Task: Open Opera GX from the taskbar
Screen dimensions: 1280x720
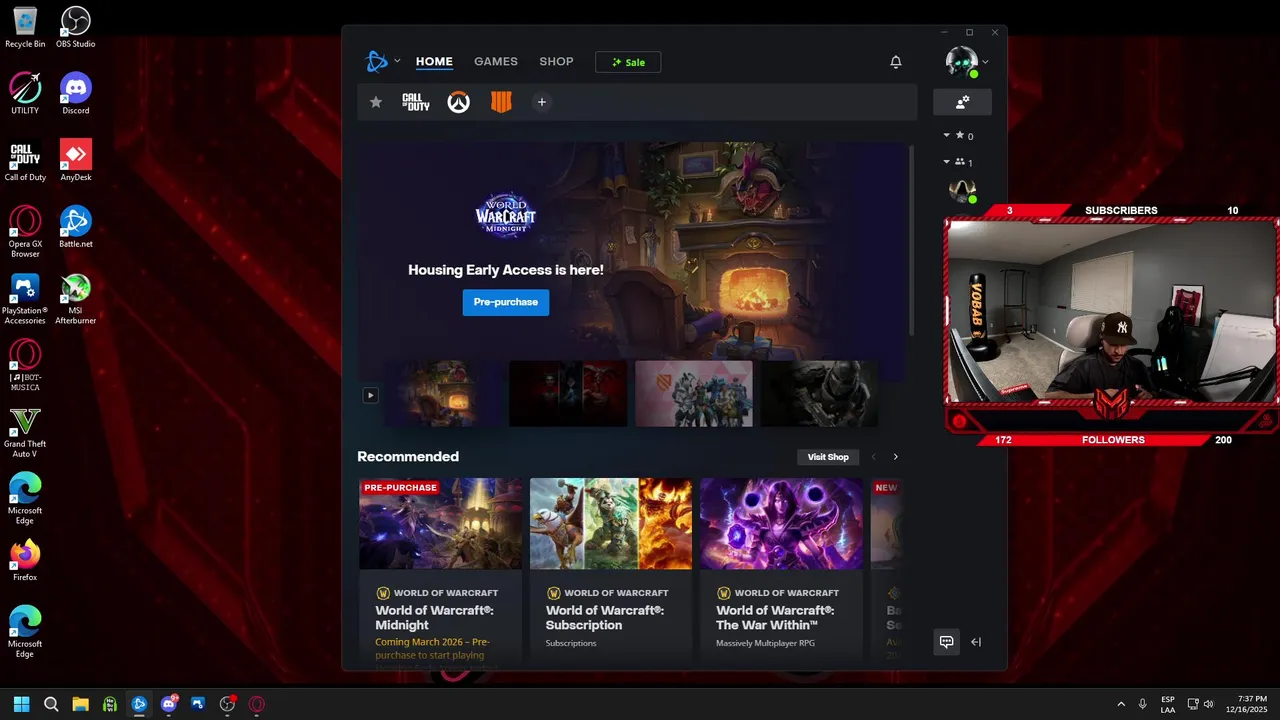Action: click(257, 704)
